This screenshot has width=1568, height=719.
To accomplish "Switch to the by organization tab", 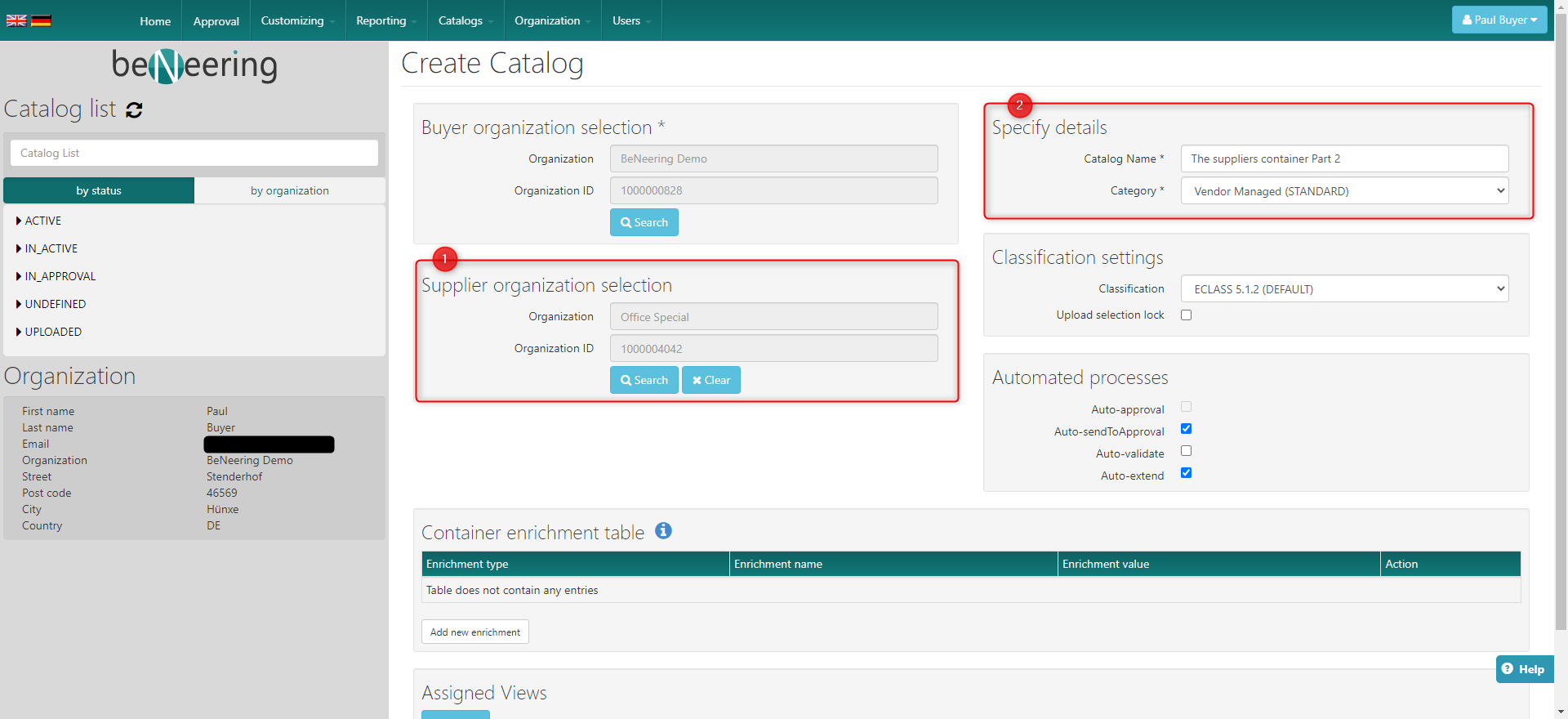I will pos(289,190).
